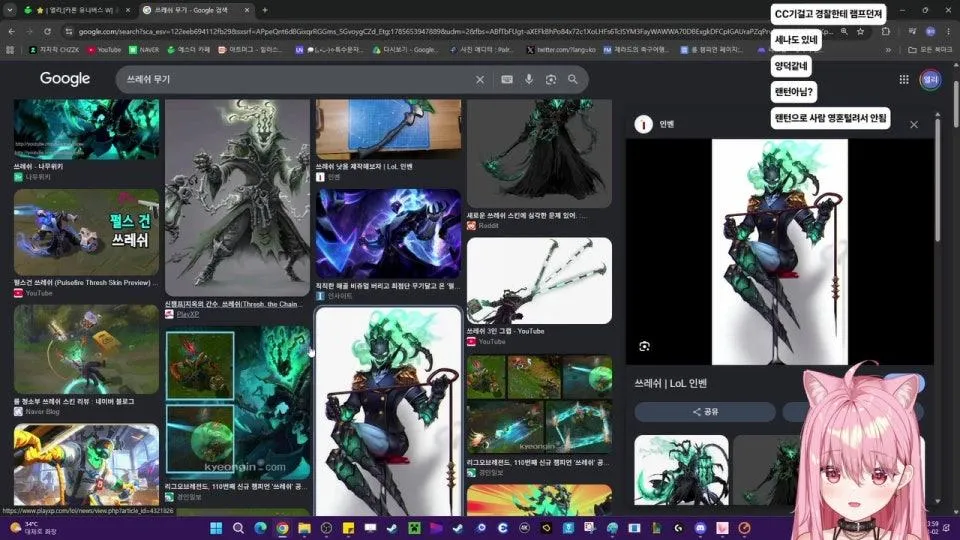Start voice search with microphone icon
The width and height of the screenshot is (960, 540).
[x=529, y=80]
